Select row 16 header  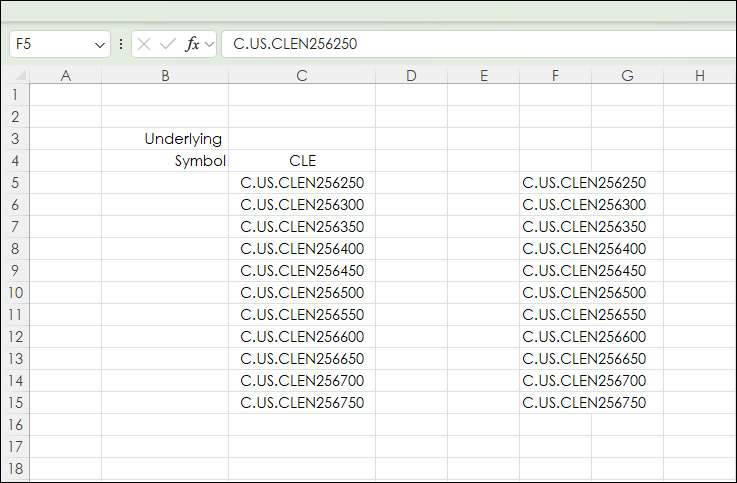(x=15, y=425)
